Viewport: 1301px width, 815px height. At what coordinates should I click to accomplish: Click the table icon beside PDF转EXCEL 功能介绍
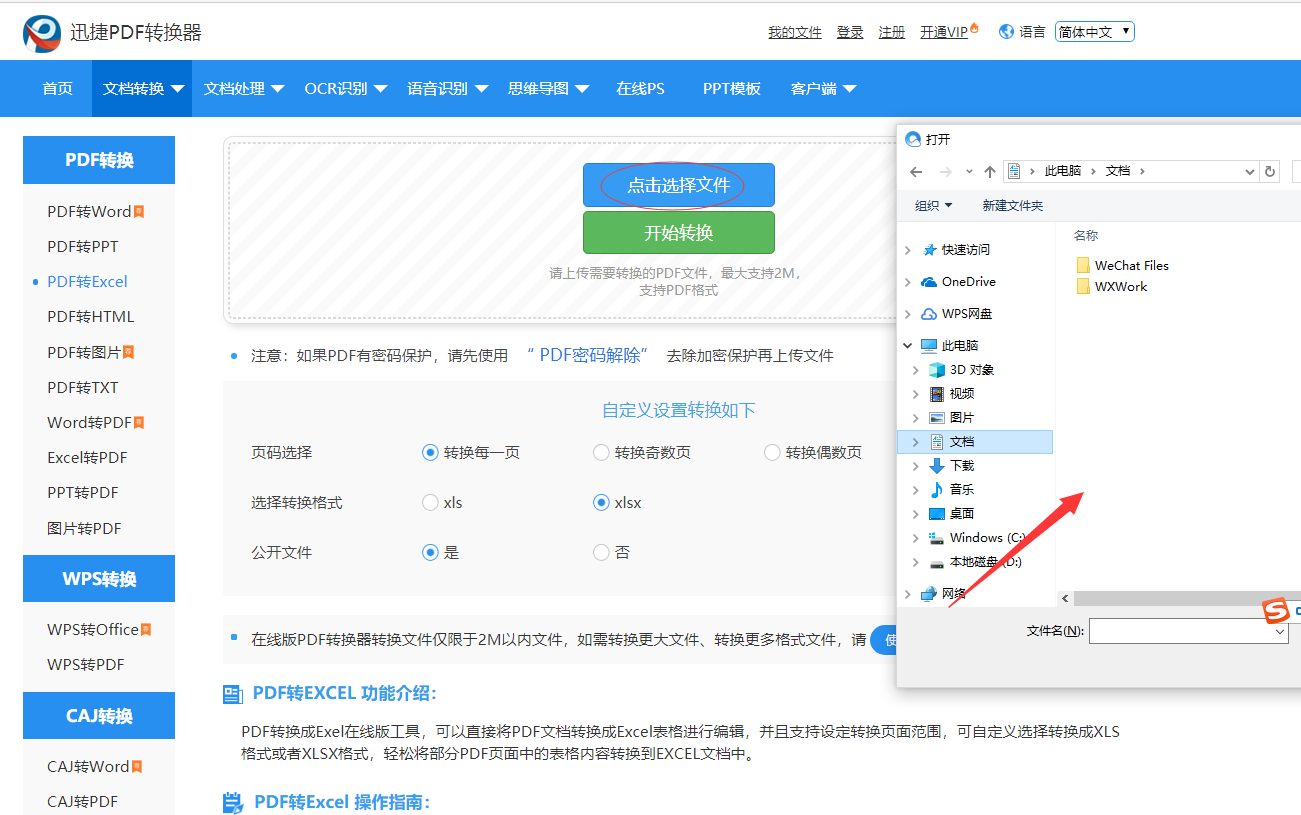232,694
